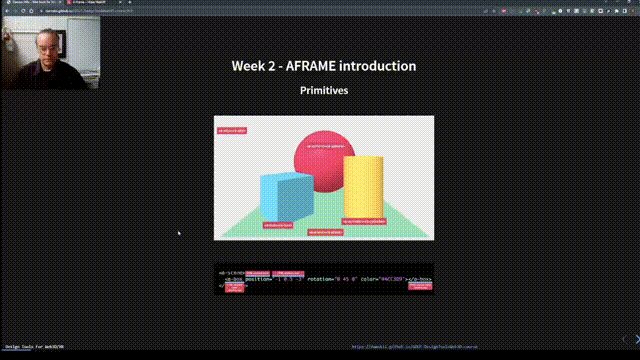Click the 'Week 2 - AFRAME introduction' heading
Viewport: 640px width, 360px height.
click(x=324, y=66)
